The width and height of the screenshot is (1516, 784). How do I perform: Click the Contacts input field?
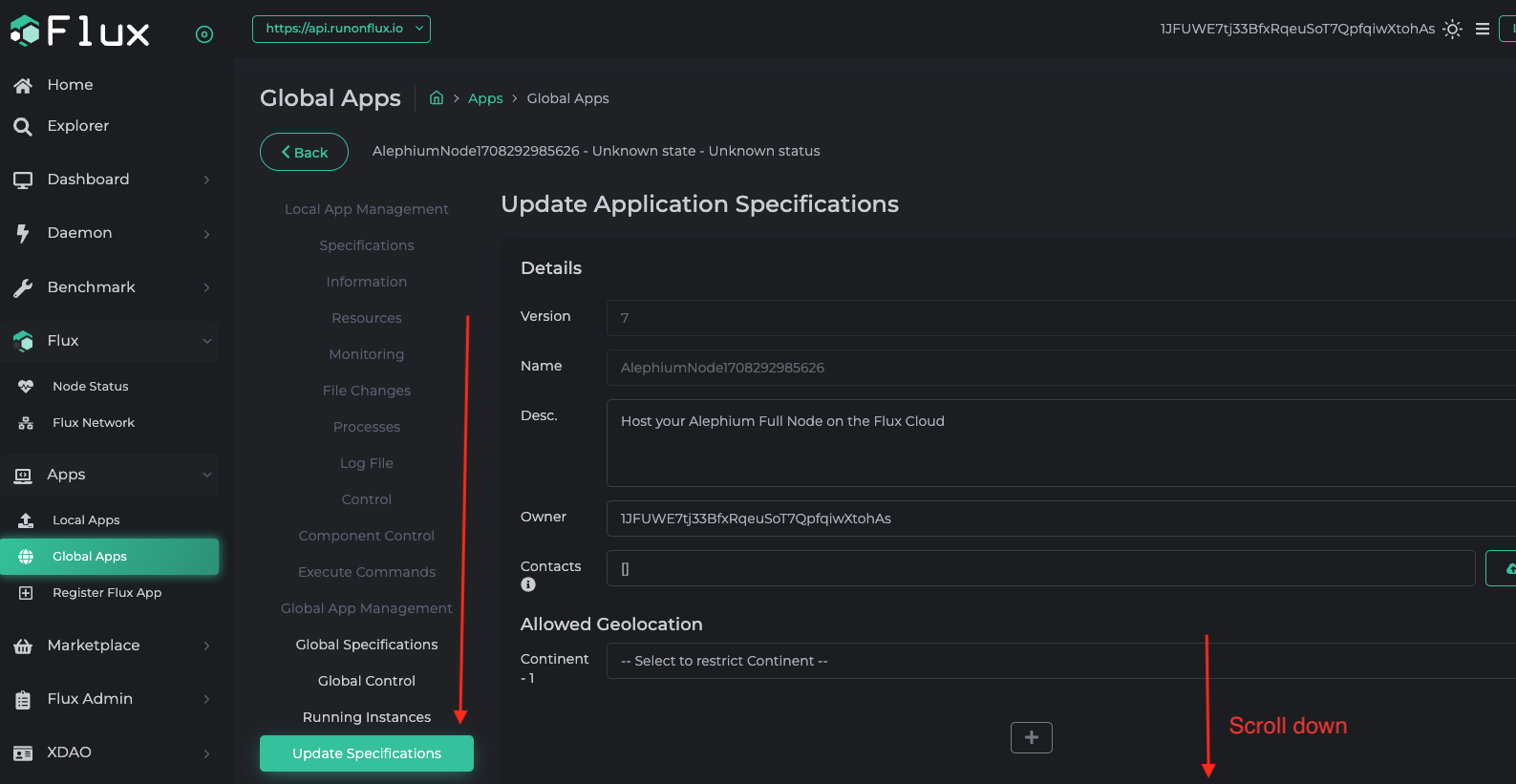click(1041, 568)
